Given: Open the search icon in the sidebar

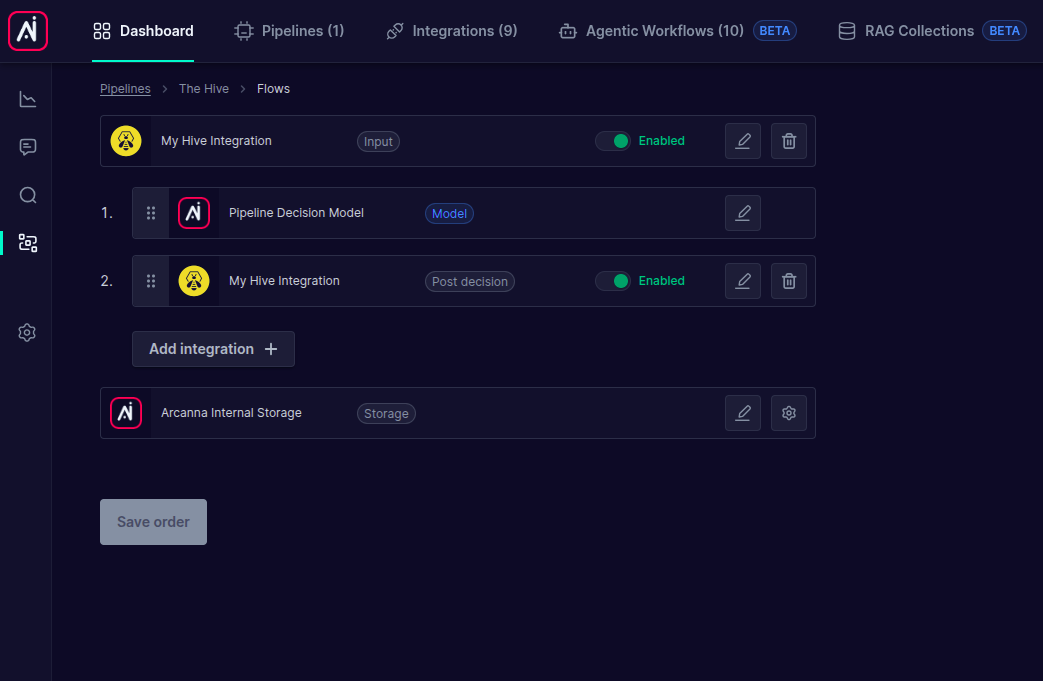Looking at the screenshot, I should coord(27,195).
